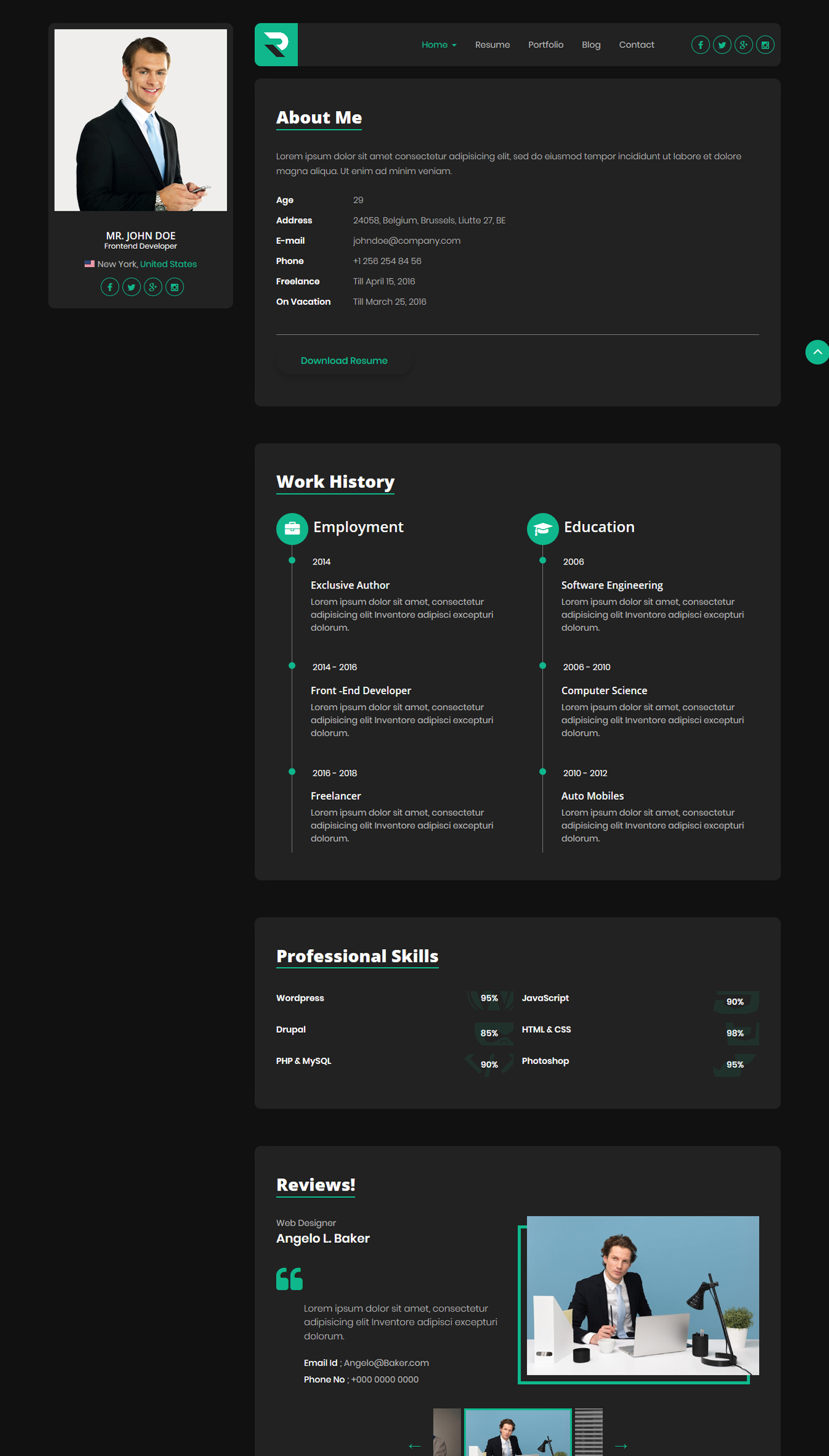The image size is (829, 1456).
Task: Go to the Resume menu item
Action: tap(492, 45)
